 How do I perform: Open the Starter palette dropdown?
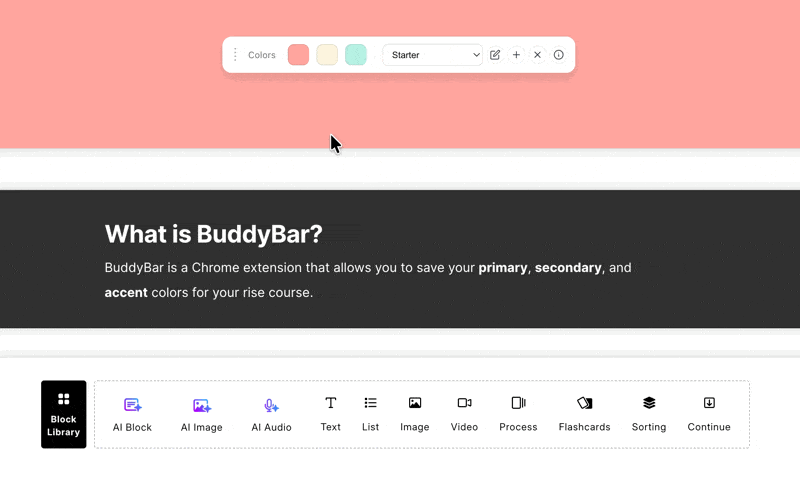(x=433, y=55)
